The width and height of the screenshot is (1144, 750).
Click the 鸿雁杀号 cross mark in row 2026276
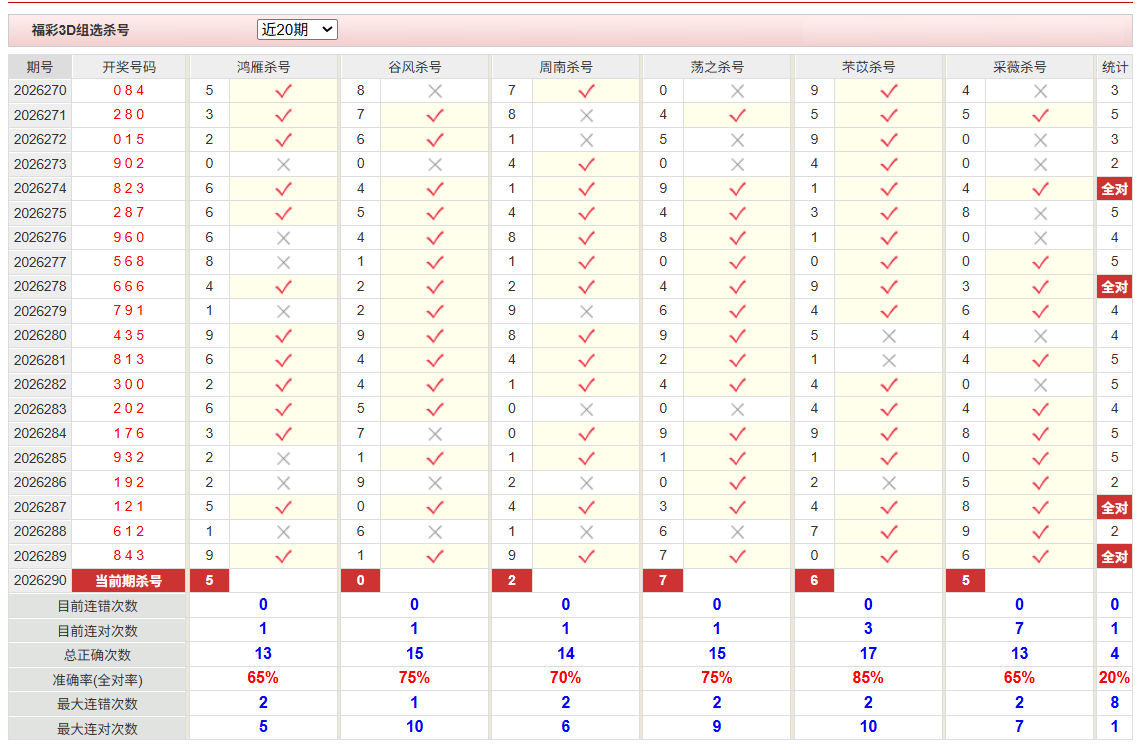(284, 238)
